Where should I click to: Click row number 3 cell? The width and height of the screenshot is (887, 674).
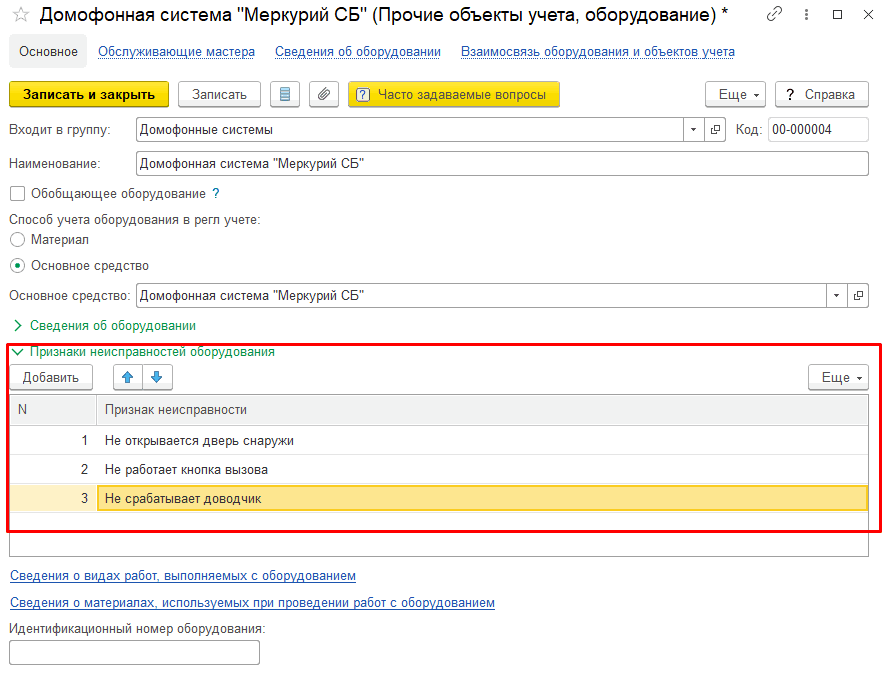[53, 499]
